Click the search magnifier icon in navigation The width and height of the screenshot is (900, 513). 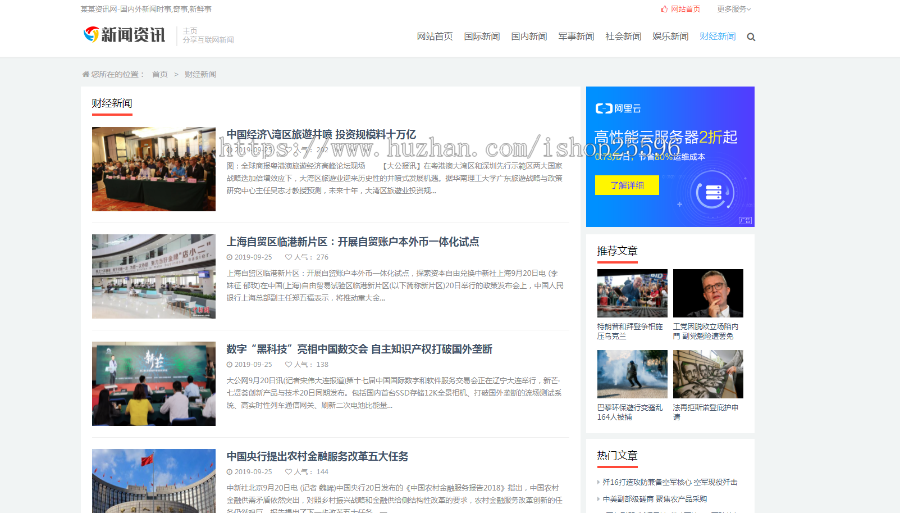751,37
